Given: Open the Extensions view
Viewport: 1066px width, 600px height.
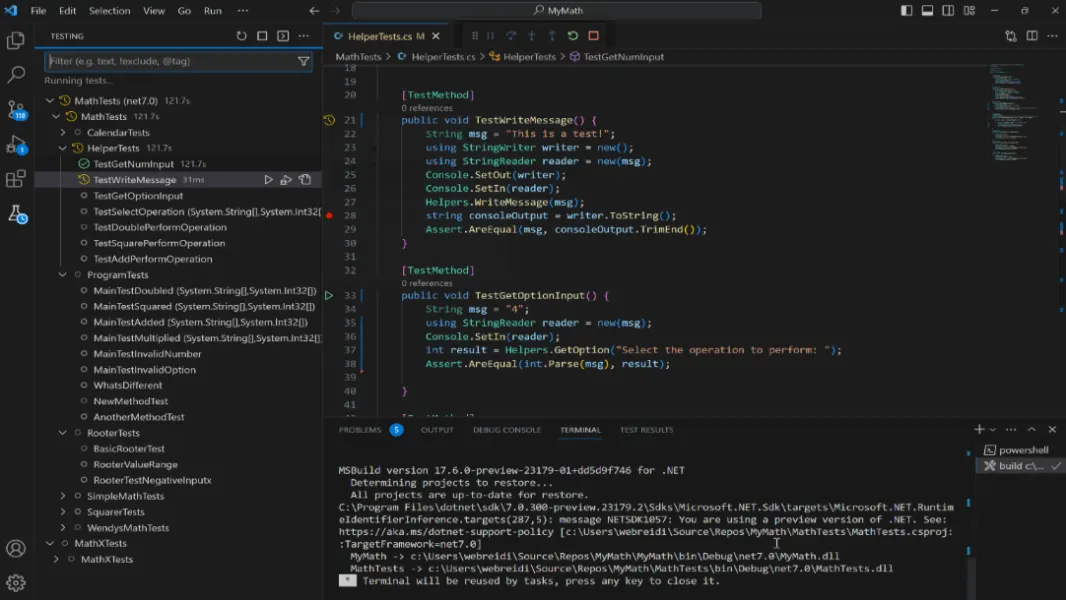Looking at the screenshot, I should pyautogui.click(x=16, y=179).
